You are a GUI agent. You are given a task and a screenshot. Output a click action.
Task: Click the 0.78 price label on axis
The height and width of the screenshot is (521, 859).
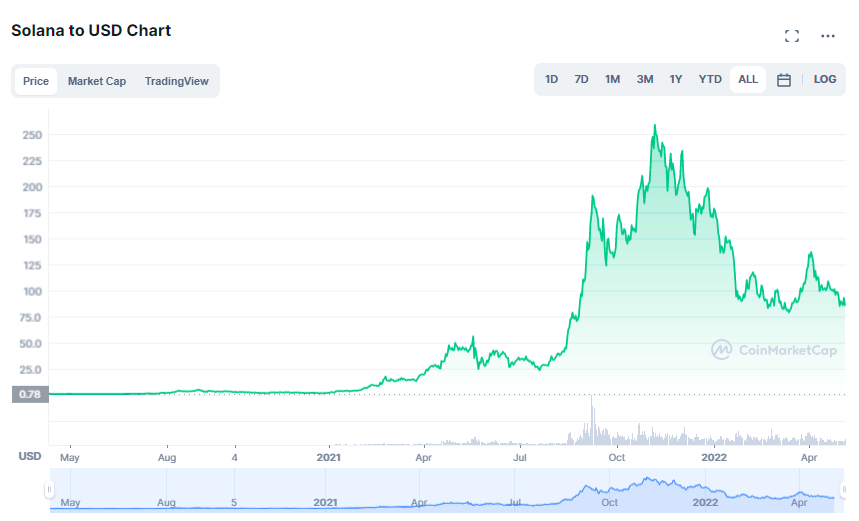pos(30,394)
